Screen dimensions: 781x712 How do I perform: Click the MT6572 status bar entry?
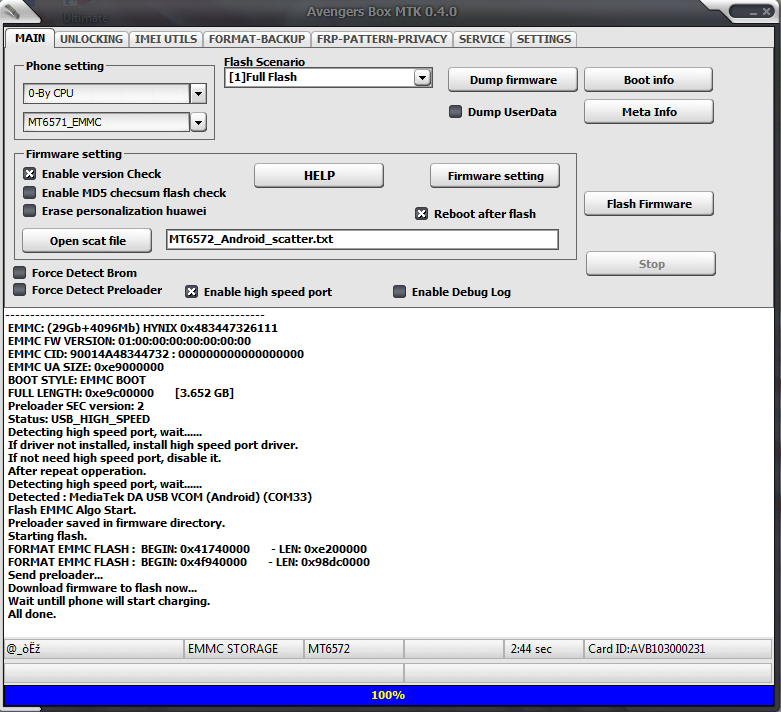click(353, 649)
